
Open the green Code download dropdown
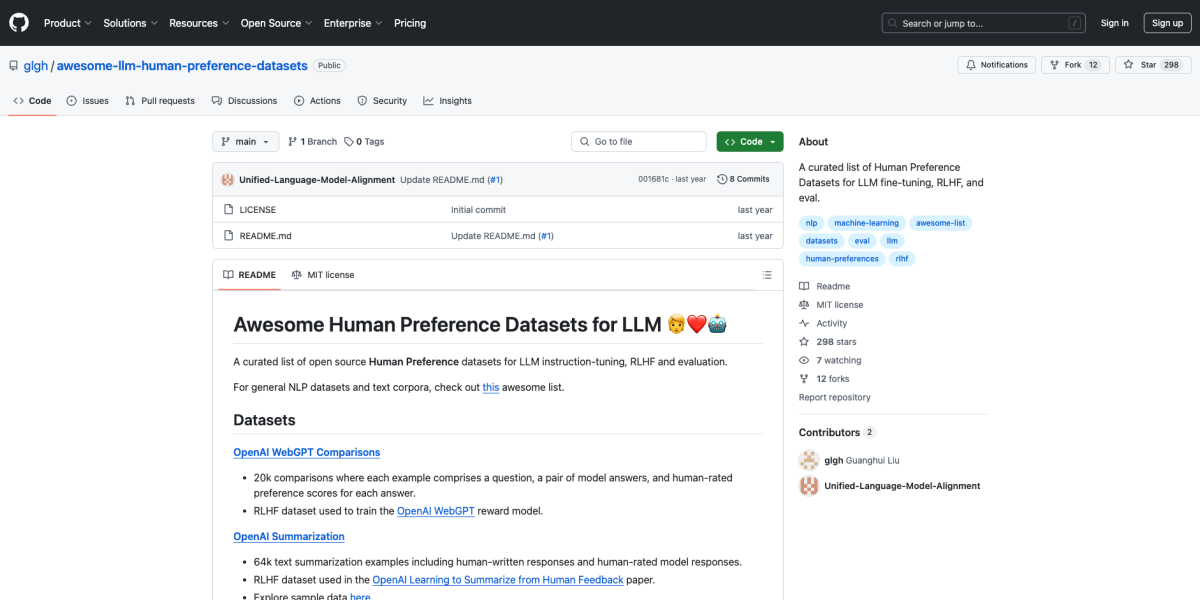(x=749, y=141)
